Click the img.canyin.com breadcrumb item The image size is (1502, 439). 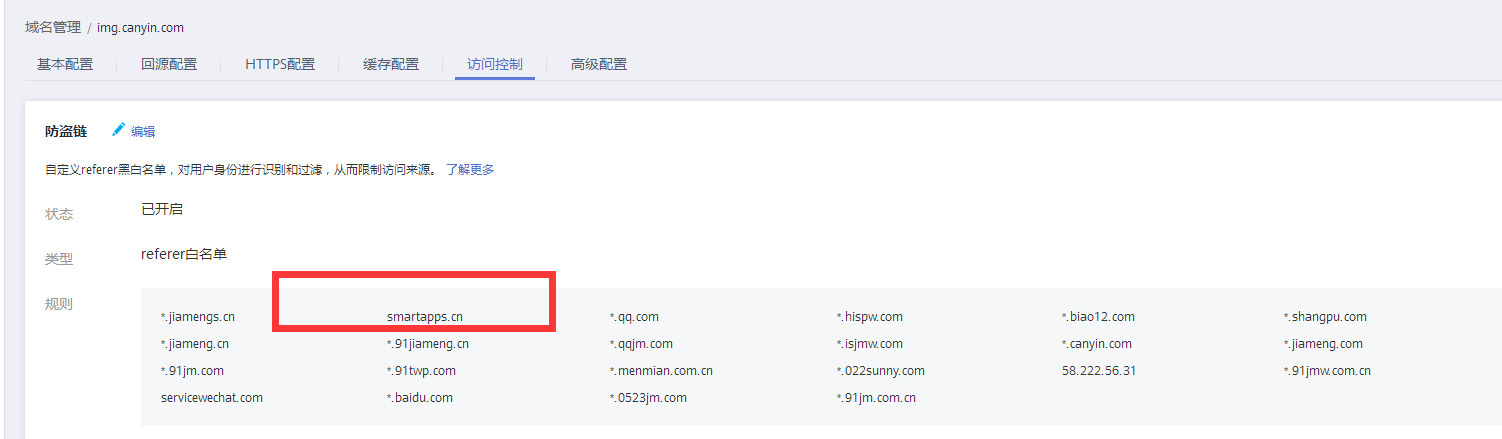tap(140, 27)
